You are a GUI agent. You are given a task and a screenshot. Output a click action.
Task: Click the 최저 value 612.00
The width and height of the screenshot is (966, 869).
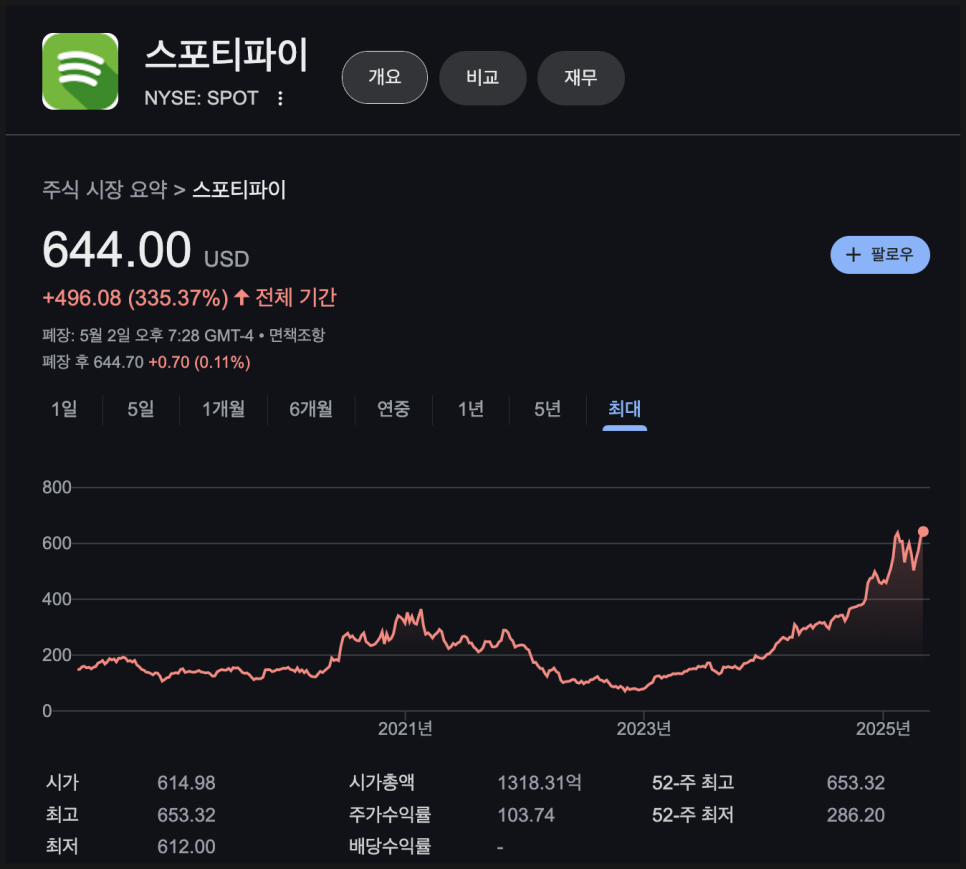point(186,847)
